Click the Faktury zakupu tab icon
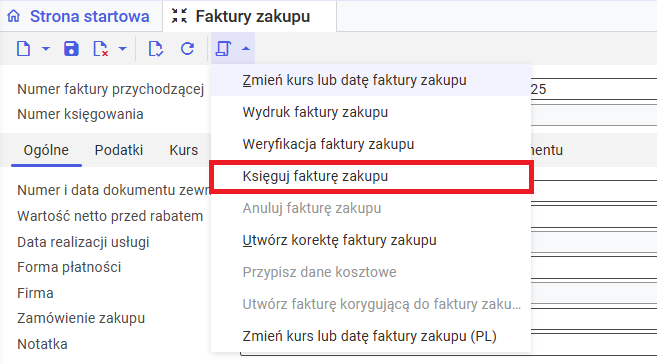This screenshot has height=364, width=657. (179, 16)
